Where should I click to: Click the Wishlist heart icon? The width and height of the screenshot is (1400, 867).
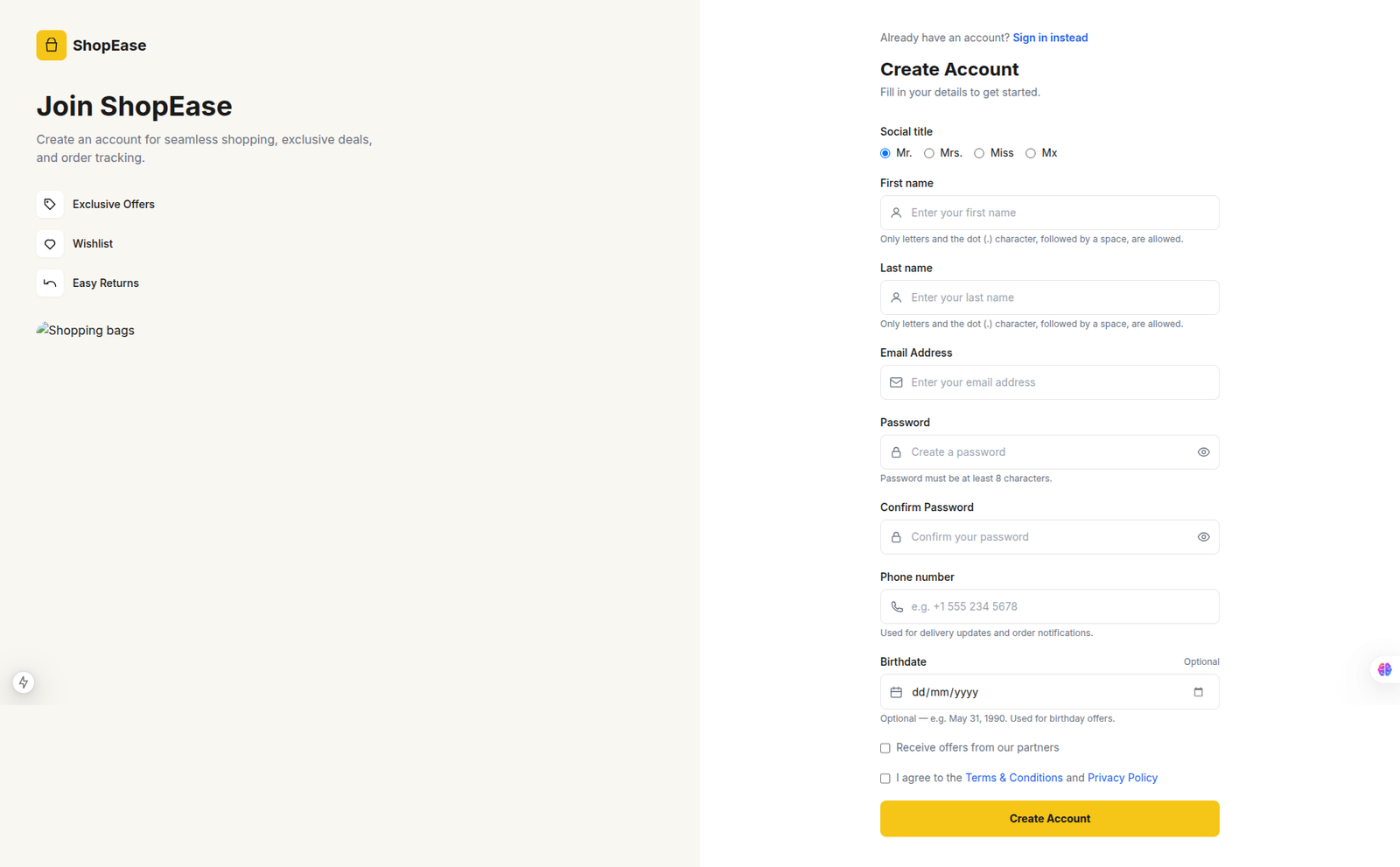pos(50,244)
